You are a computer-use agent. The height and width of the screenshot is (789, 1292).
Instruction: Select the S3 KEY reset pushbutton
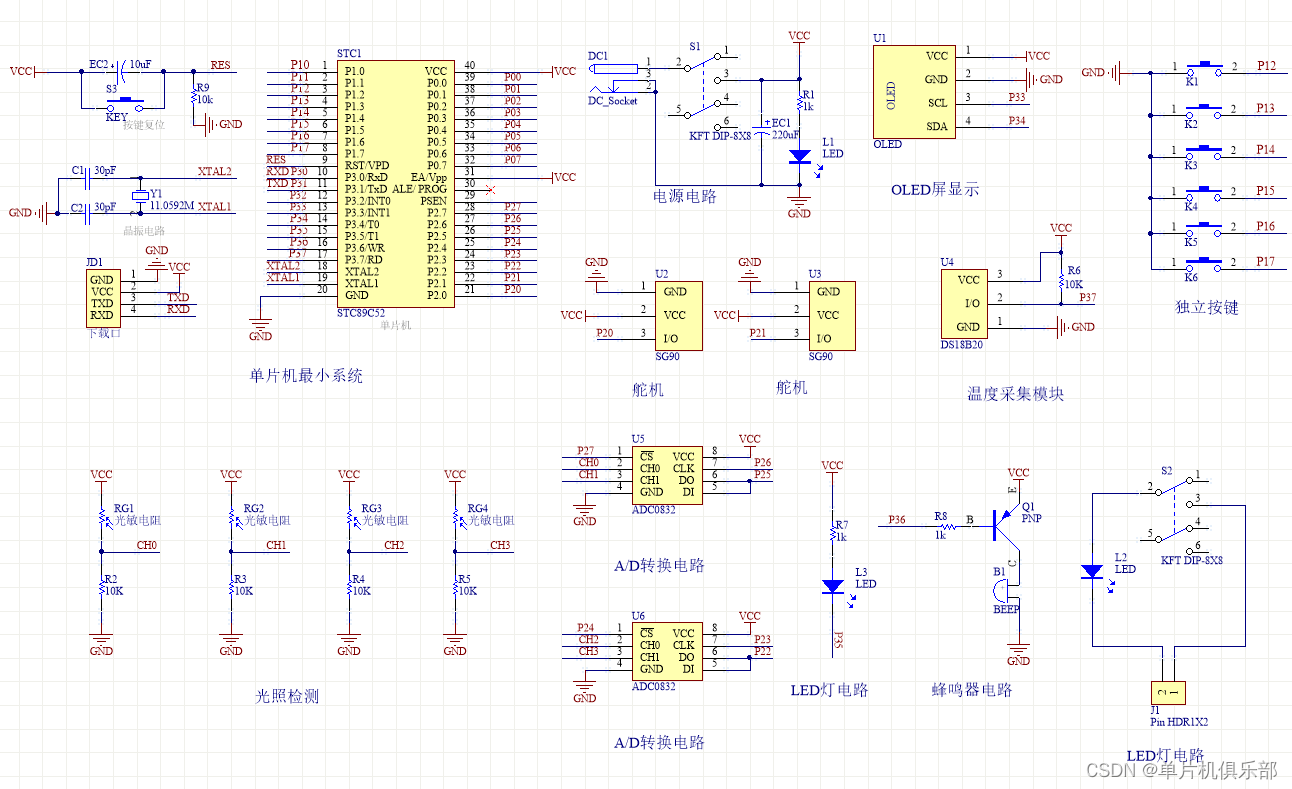tap(127, 103)
